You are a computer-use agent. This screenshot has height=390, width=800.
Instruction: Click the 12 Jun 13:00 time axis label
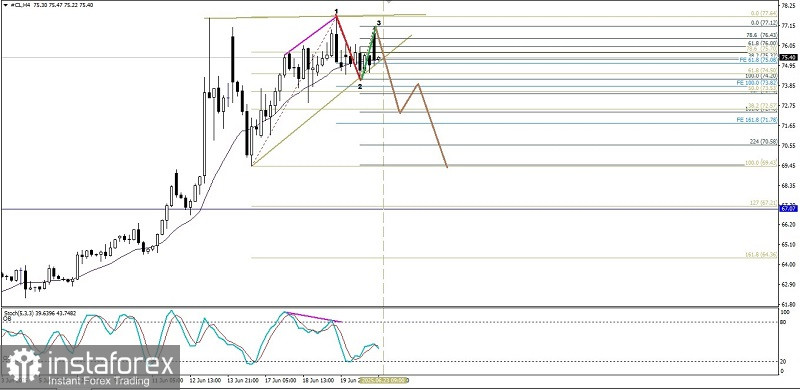click(205, 380)
